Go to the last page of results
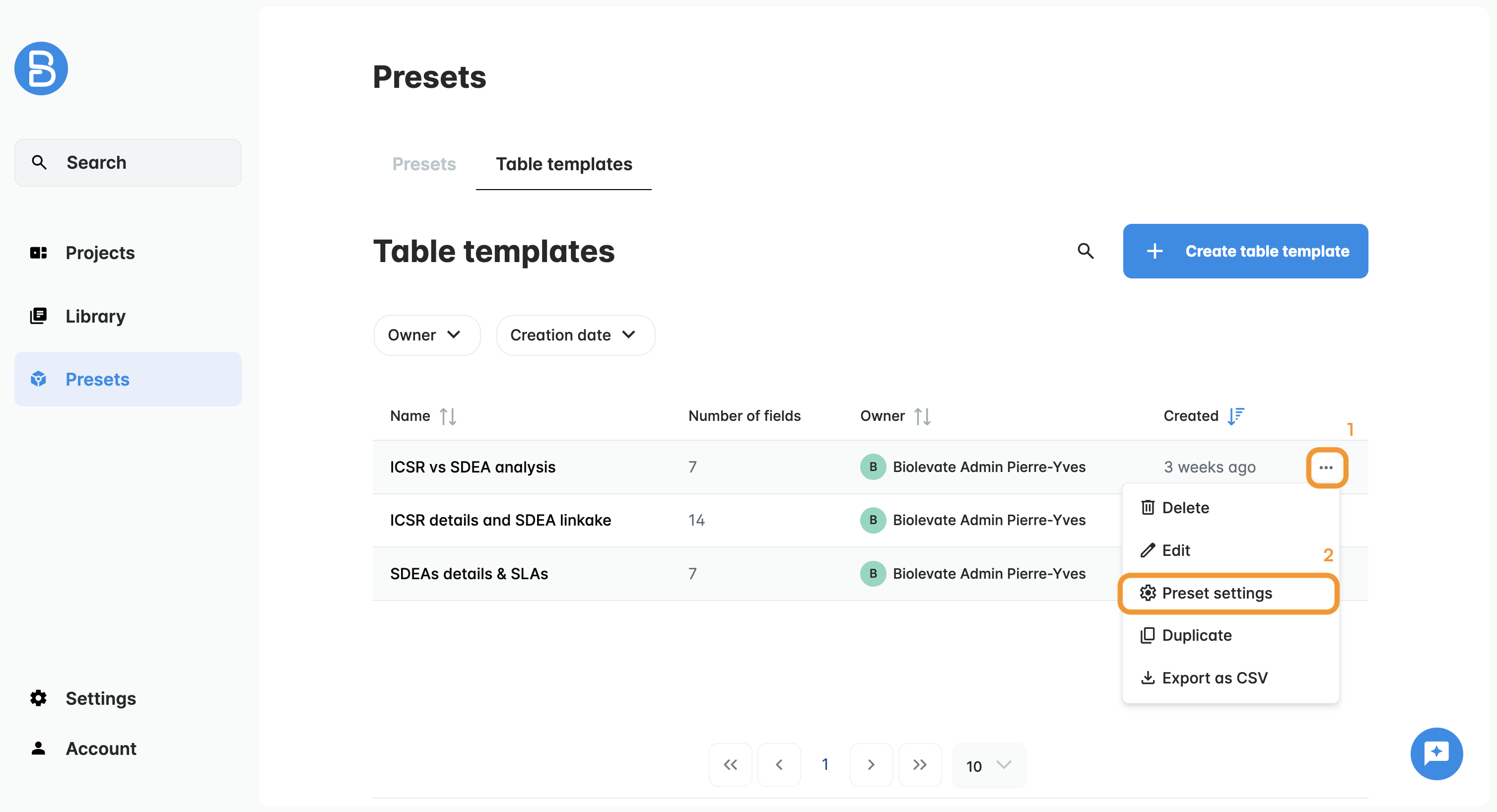1497x812 pixels. click(x=919, y=765)
